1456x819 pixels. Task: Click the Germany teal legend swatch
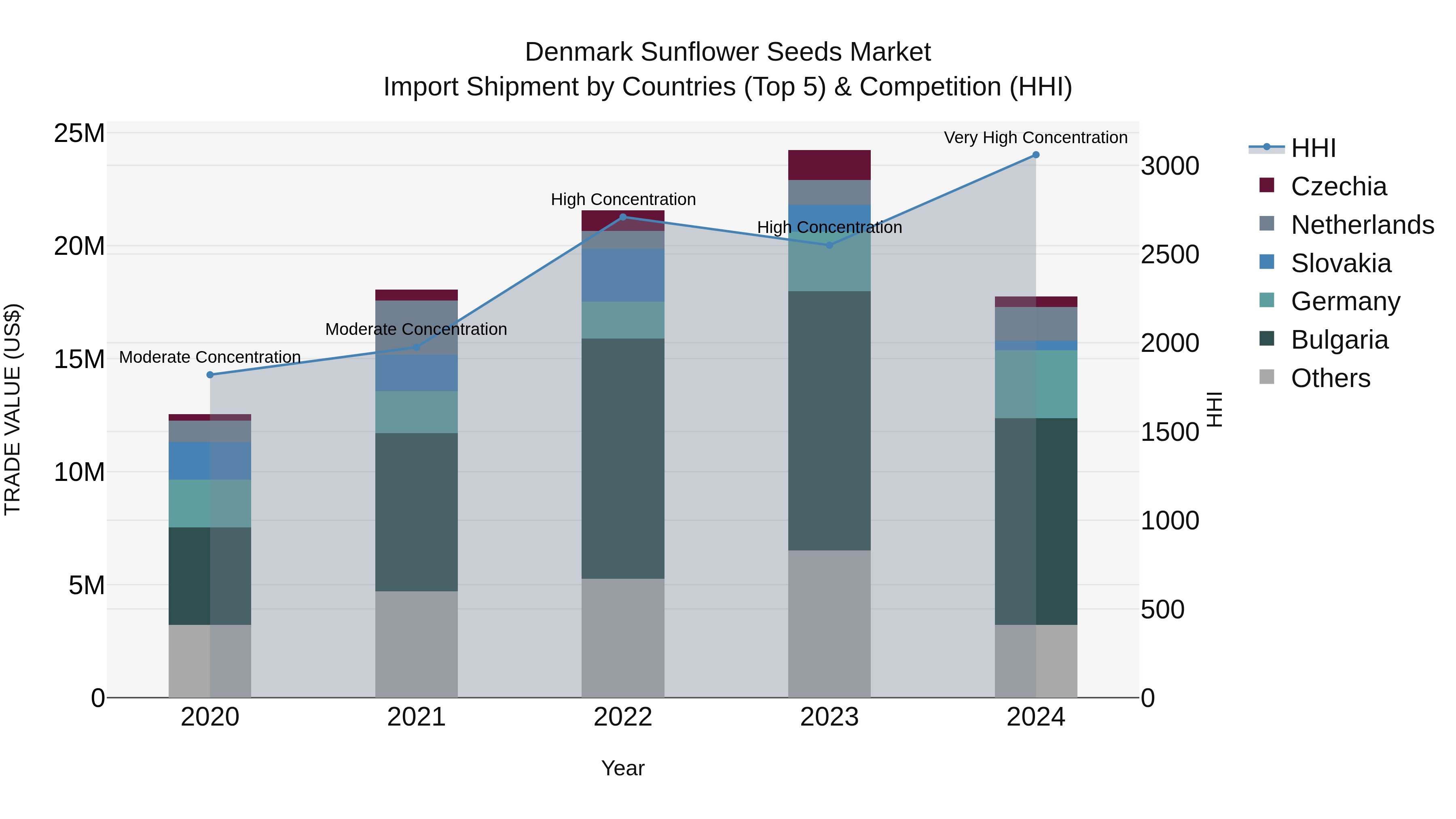click(x=1267, y=301)
